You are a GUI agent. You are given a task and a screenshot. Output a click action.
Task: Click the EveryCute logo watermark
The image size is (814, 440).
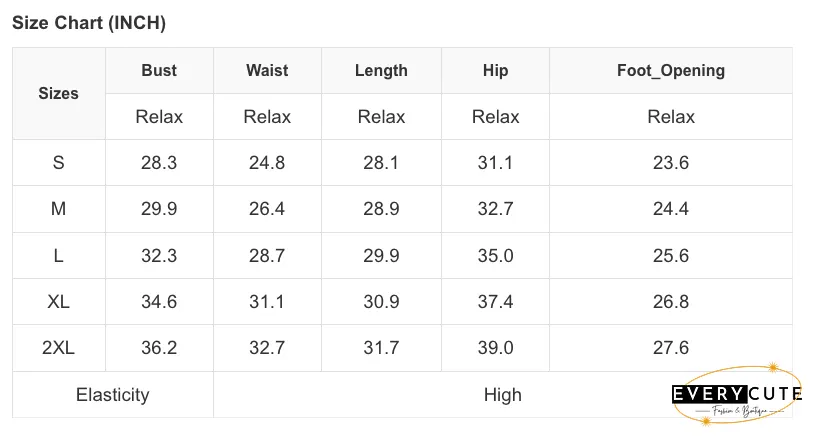click(x=736, y=395)
